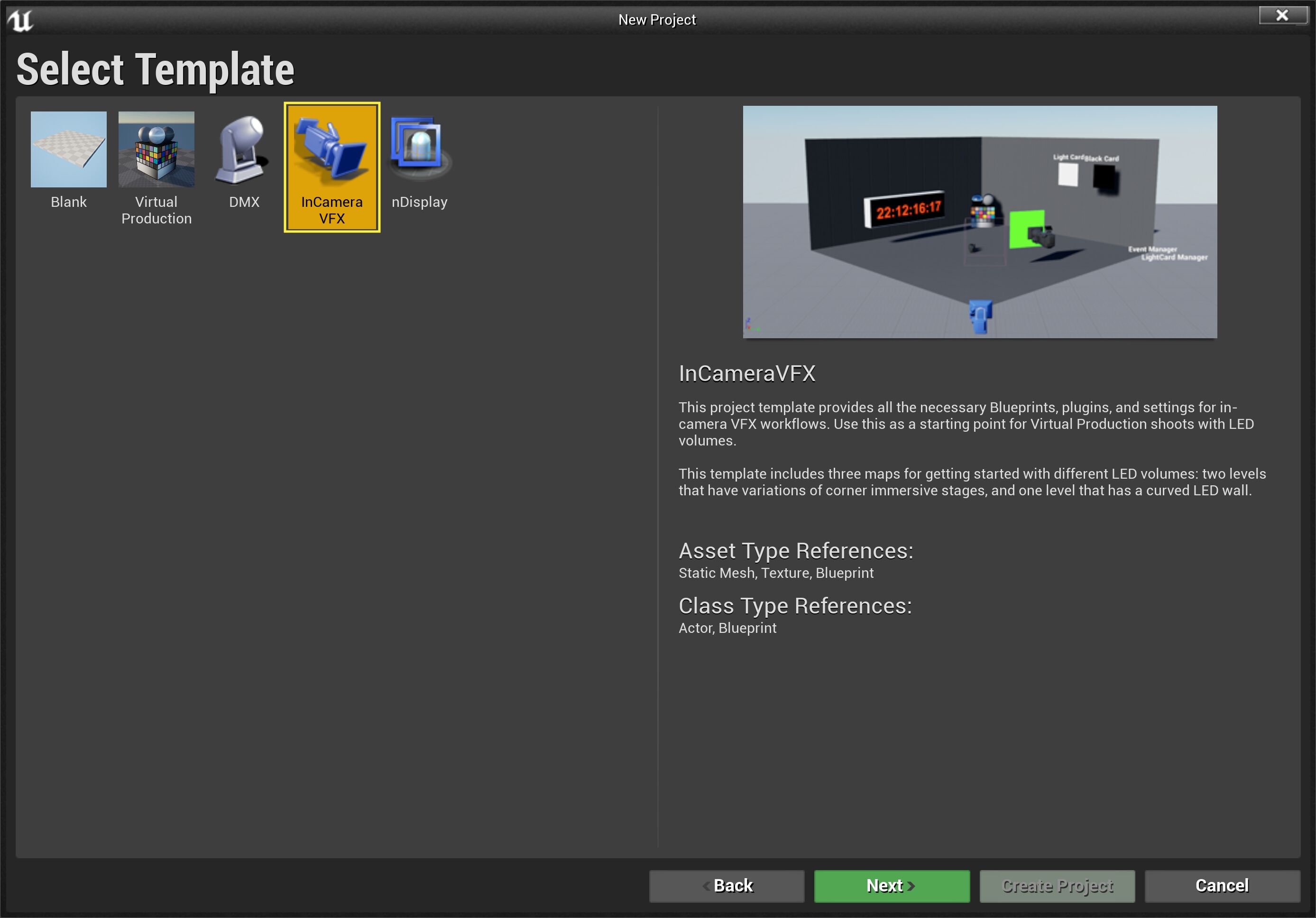Image resolution: width=1316 pixels, height=918 pixels.
Task: Click the "DMX" template label
Action: tap(244, 202)
